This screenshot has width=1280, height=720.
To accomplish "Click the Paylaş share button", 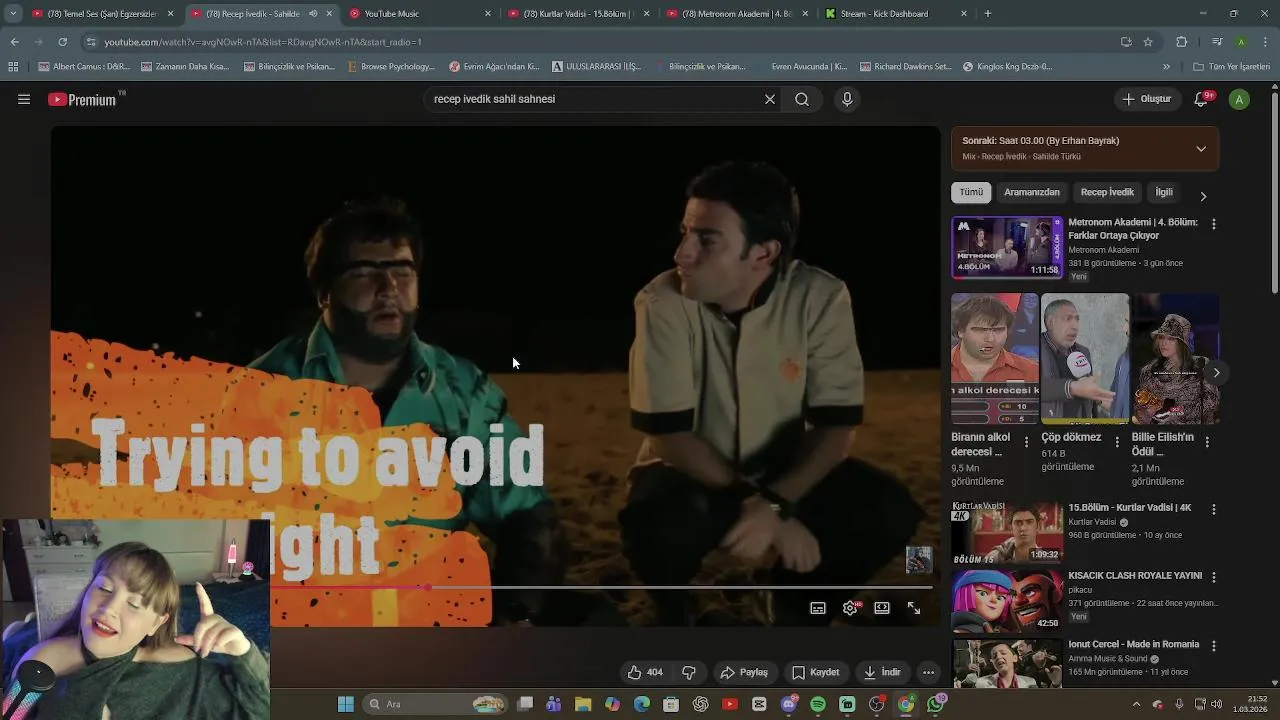I will [744, 672].
